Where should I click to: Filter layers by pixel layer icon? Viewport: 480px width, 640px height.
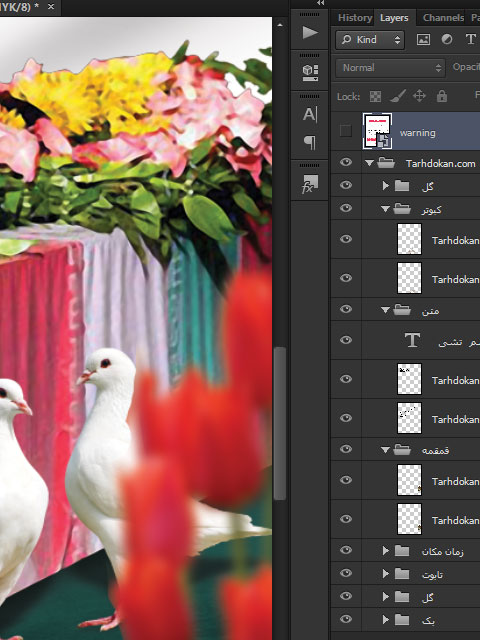click(x=423, y=40)
